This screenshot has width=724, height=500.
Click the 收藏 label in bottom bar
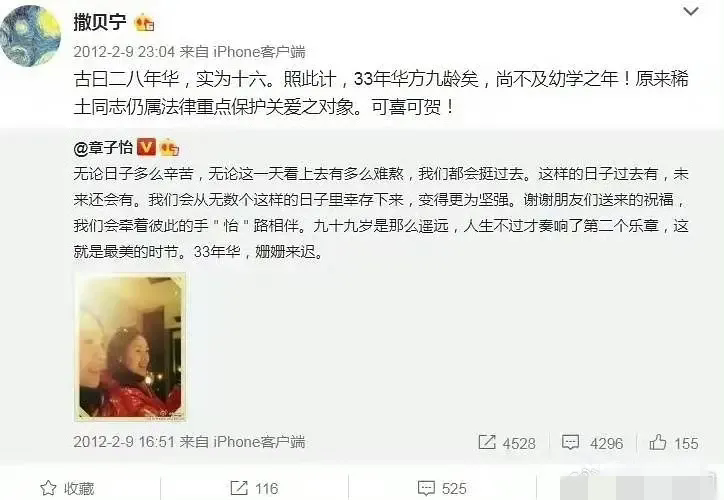[79, 488]
